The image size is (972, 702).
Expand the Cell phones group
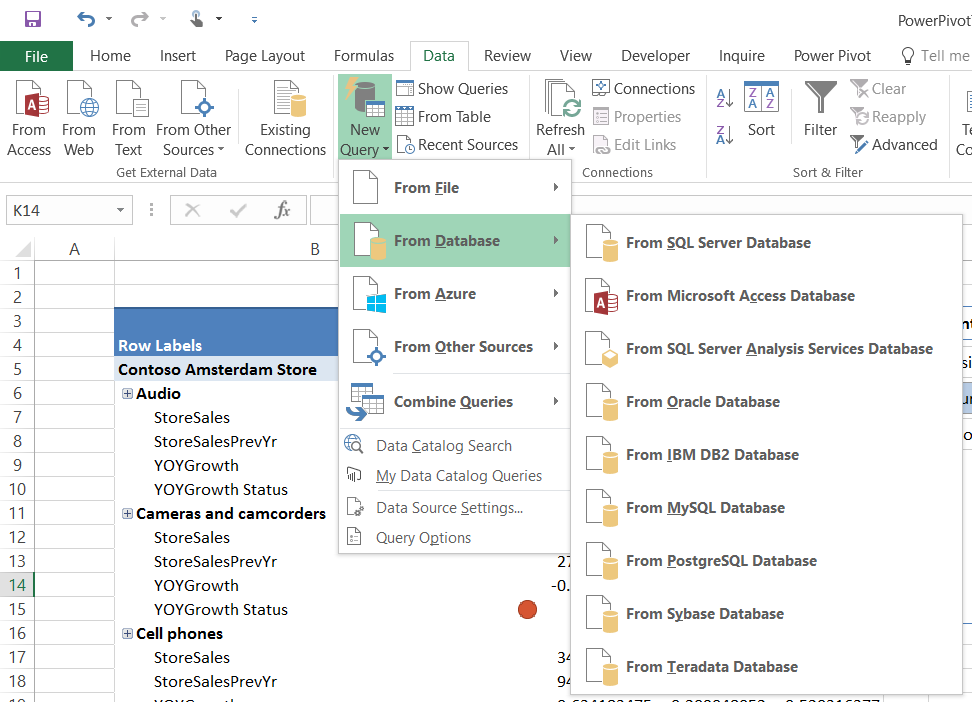[126, 633]
